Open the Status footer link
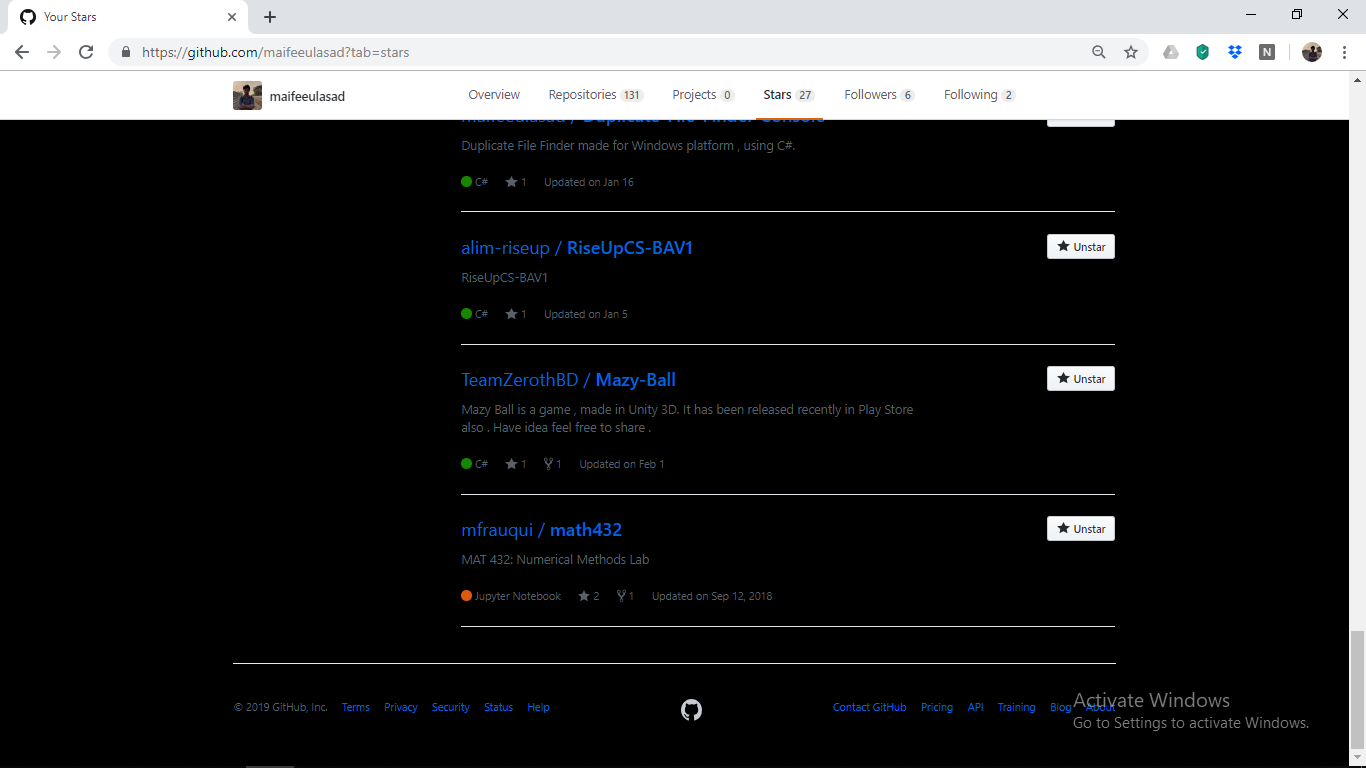The image size is (1366, 768). [498, 707]
